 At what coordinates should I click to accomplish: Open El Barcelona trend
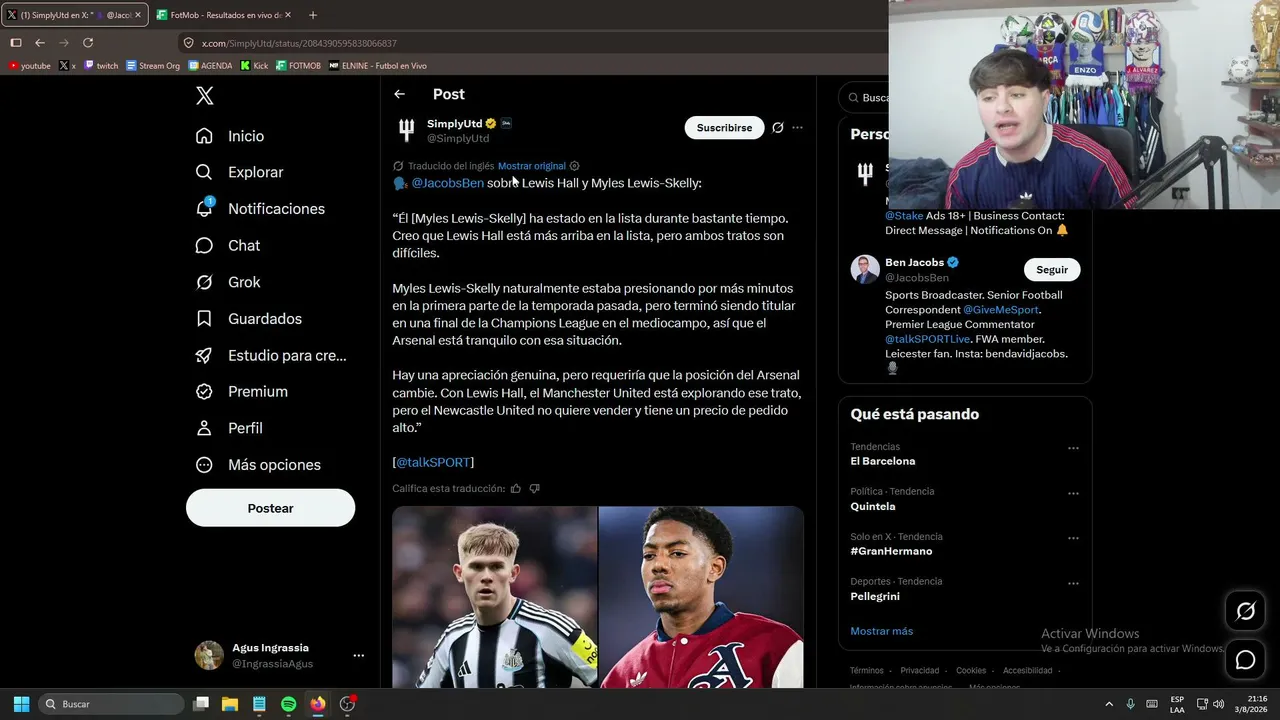point(883,461)
